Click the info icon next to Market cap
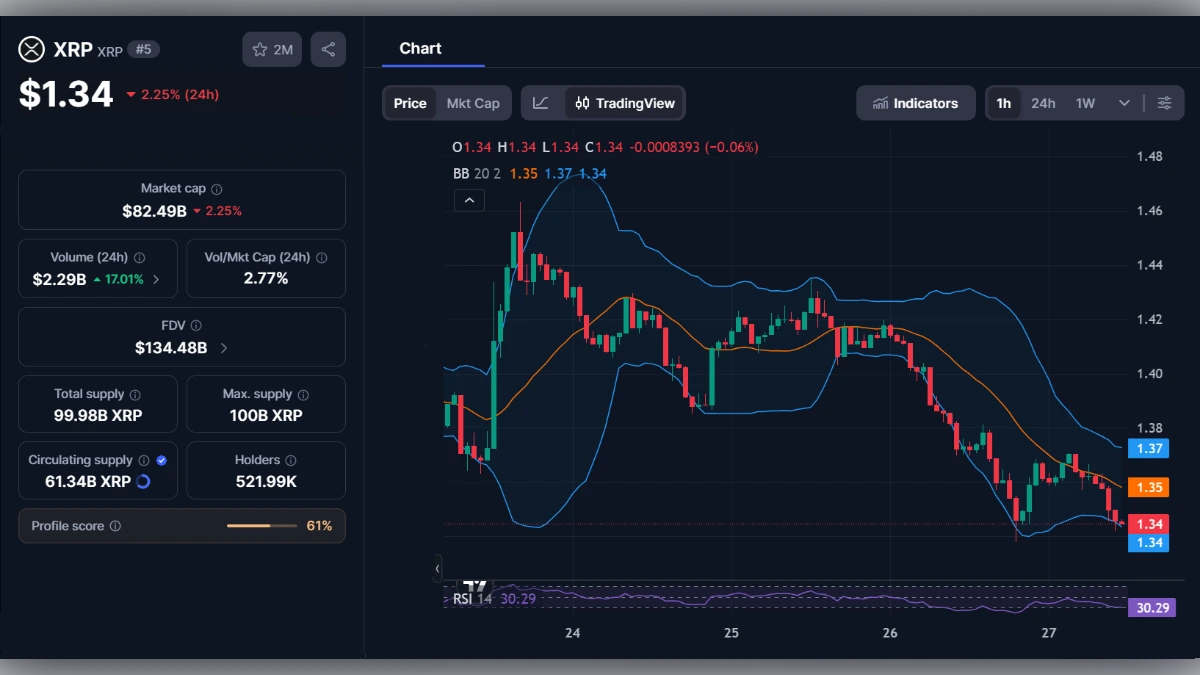1200x675 pixels. (x=219, y=187)
